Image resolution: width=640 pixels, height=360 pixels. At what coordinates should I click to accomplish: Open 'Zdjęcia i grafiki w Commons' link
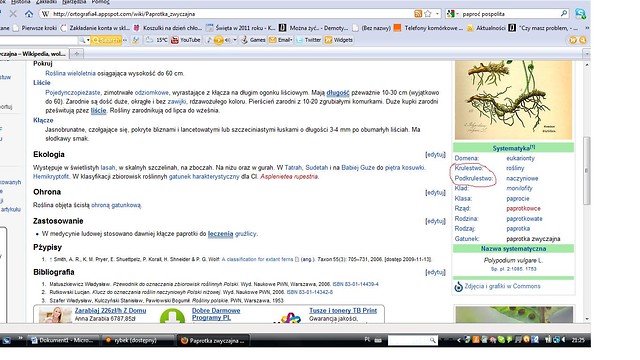502,287
